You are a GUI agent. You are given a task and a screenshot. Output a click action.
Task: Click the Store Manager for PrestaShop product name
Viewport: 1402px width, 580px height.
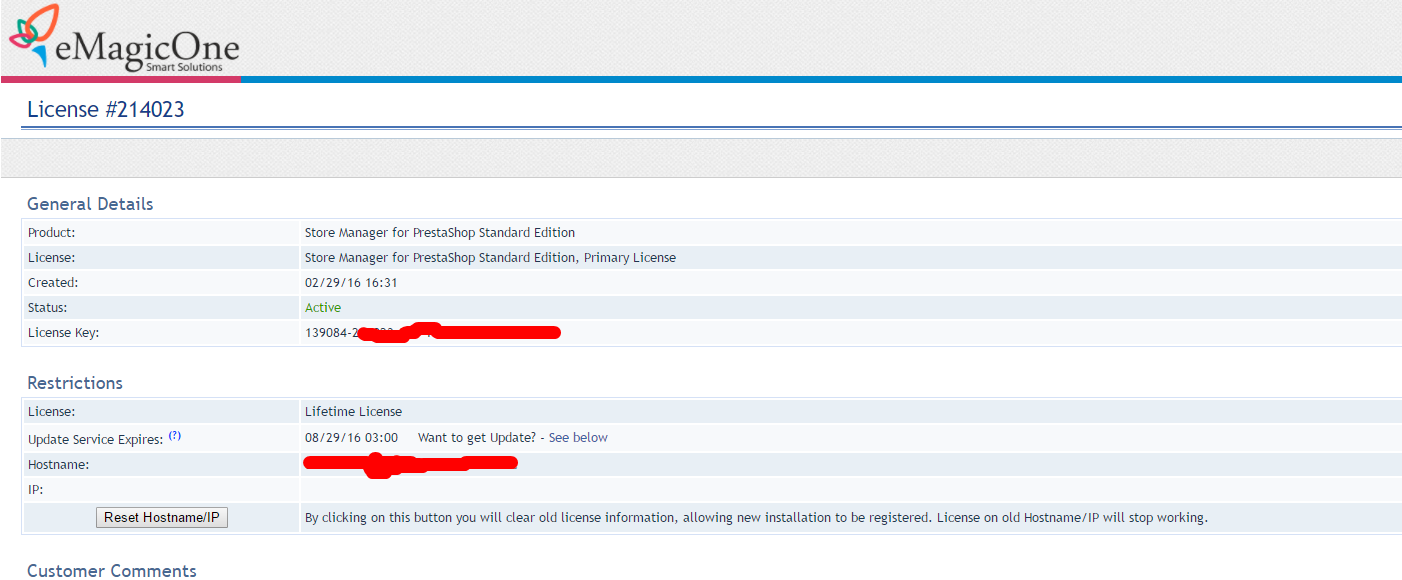pyautogui.click(x=439, y=233)
